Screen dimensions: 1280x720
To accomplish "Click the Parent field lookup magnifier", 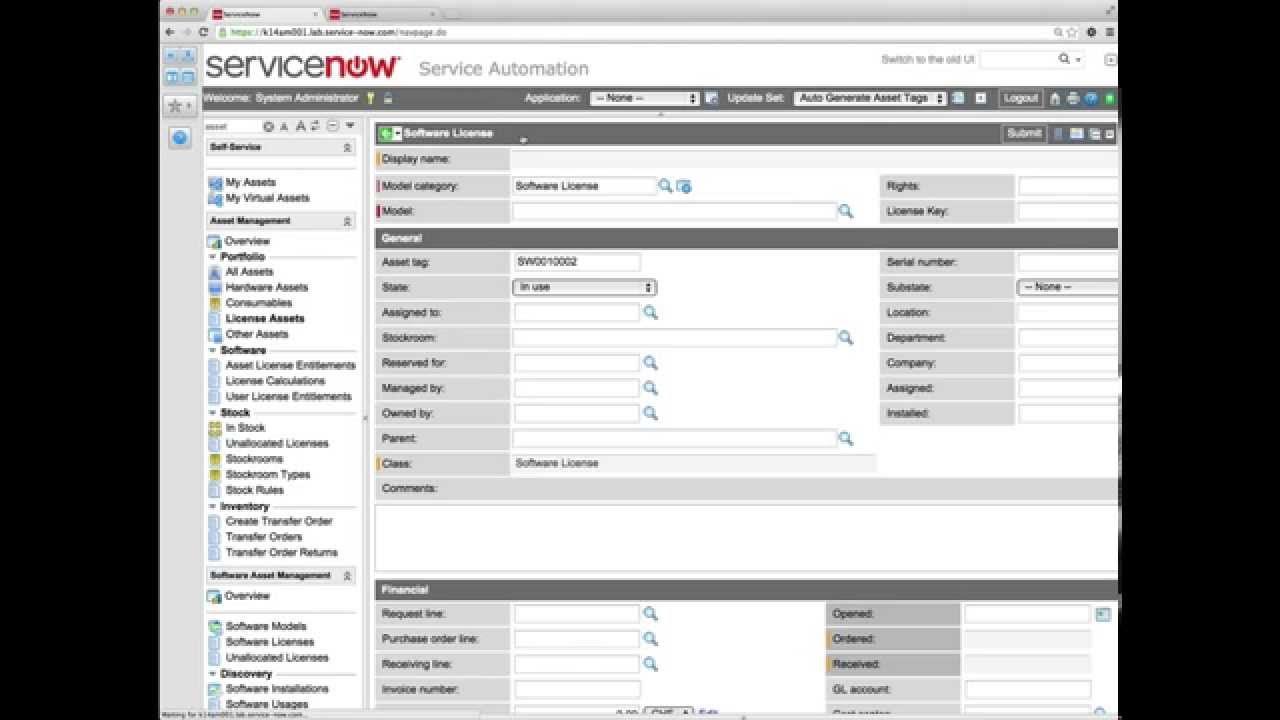I will click(x=845, y=438).
